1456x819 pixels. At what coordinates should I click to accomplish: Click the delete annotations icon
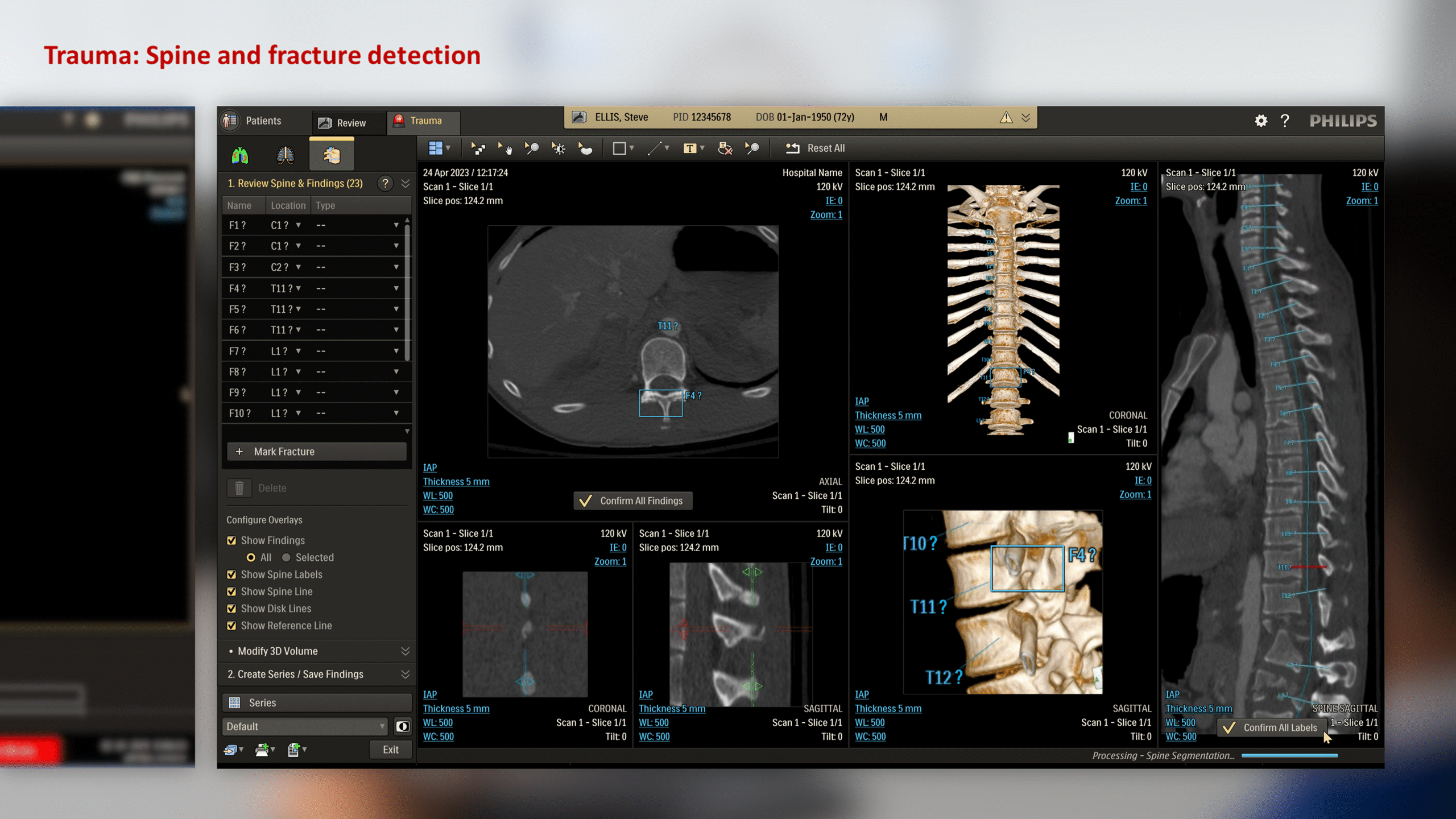[725, 148]
